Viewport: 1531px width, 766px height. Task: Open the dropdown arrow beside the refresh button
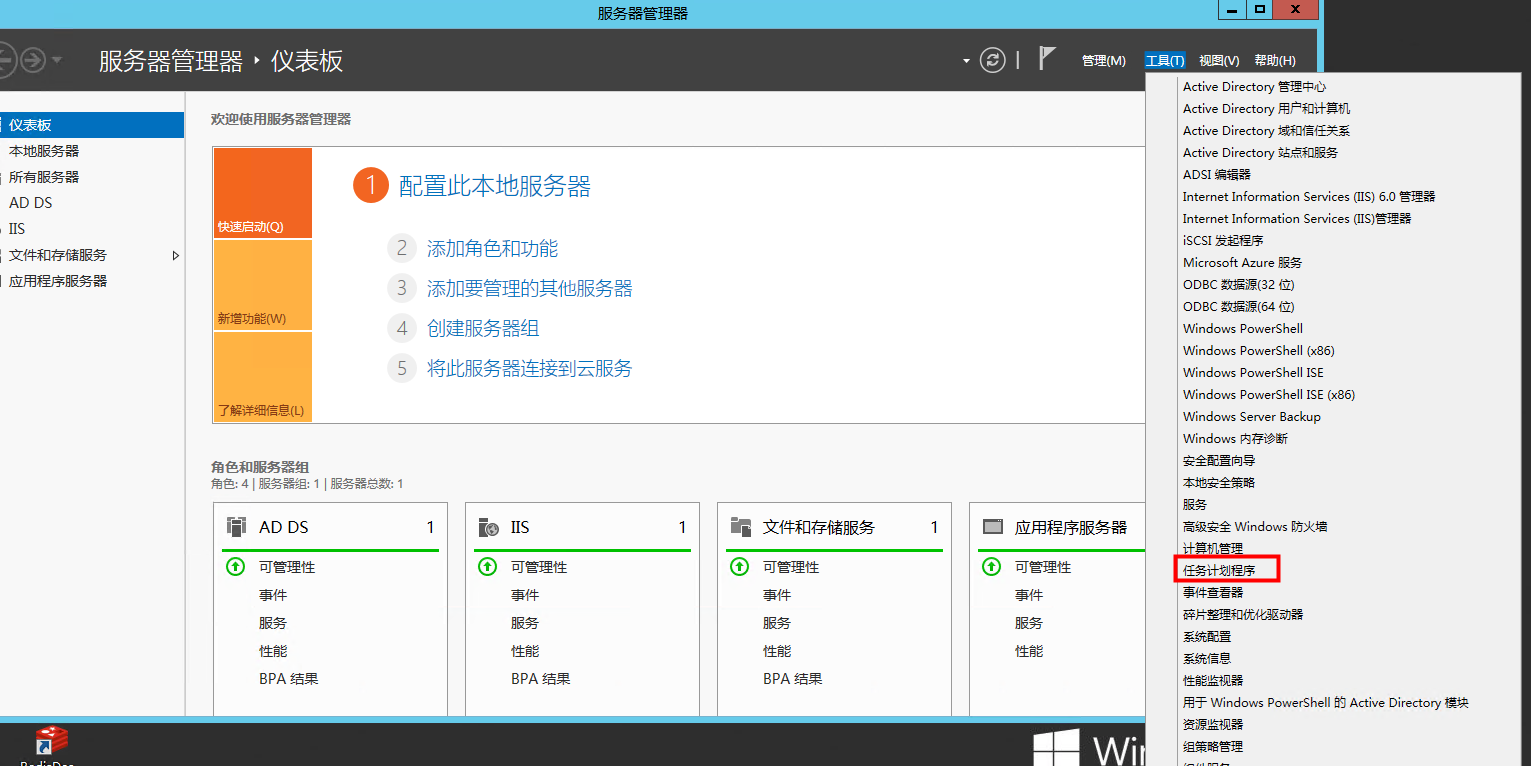point(966,61)
